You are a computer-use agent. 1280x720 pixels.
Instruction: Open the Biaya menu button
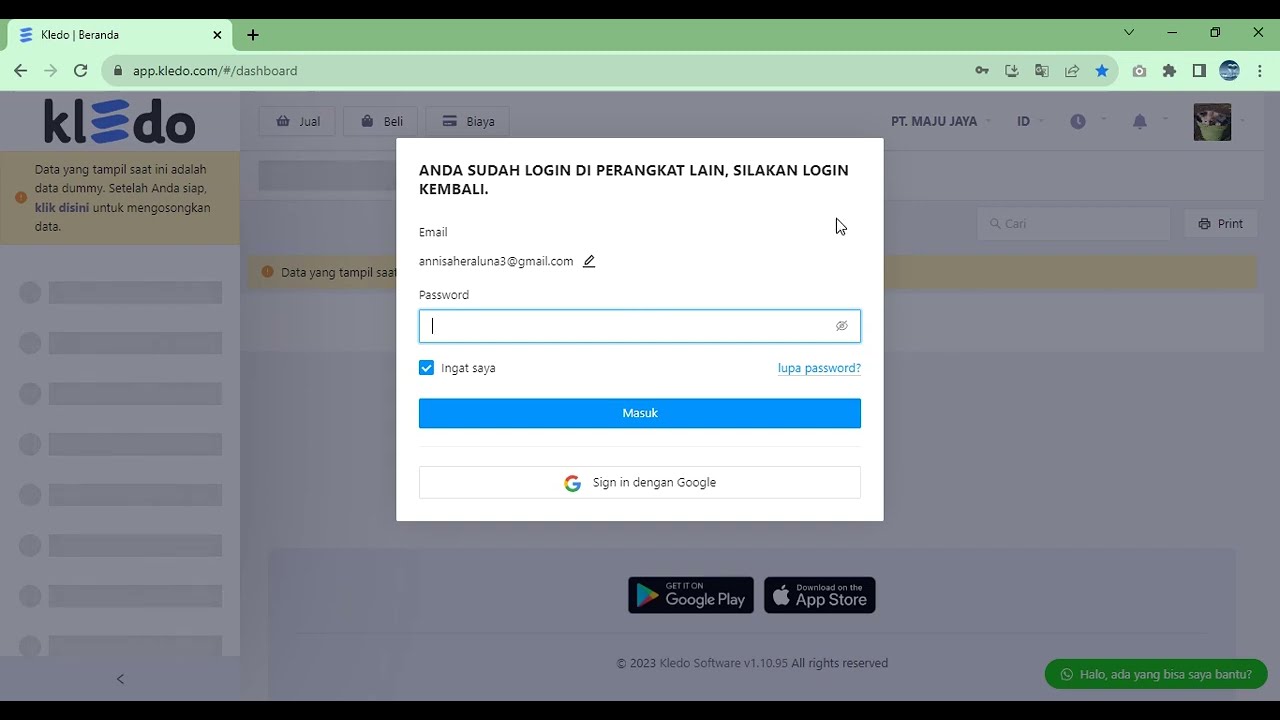click(x=467, y=121)
